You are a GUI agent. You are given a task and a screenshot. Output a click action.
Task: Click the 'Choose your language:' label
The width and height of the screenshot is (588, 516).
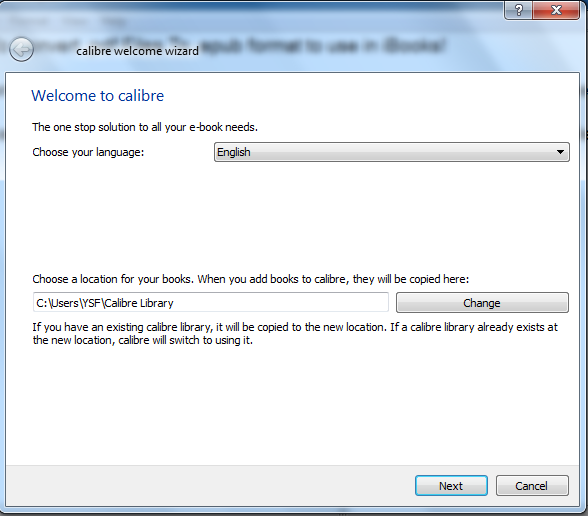click(x=88, y=152)
